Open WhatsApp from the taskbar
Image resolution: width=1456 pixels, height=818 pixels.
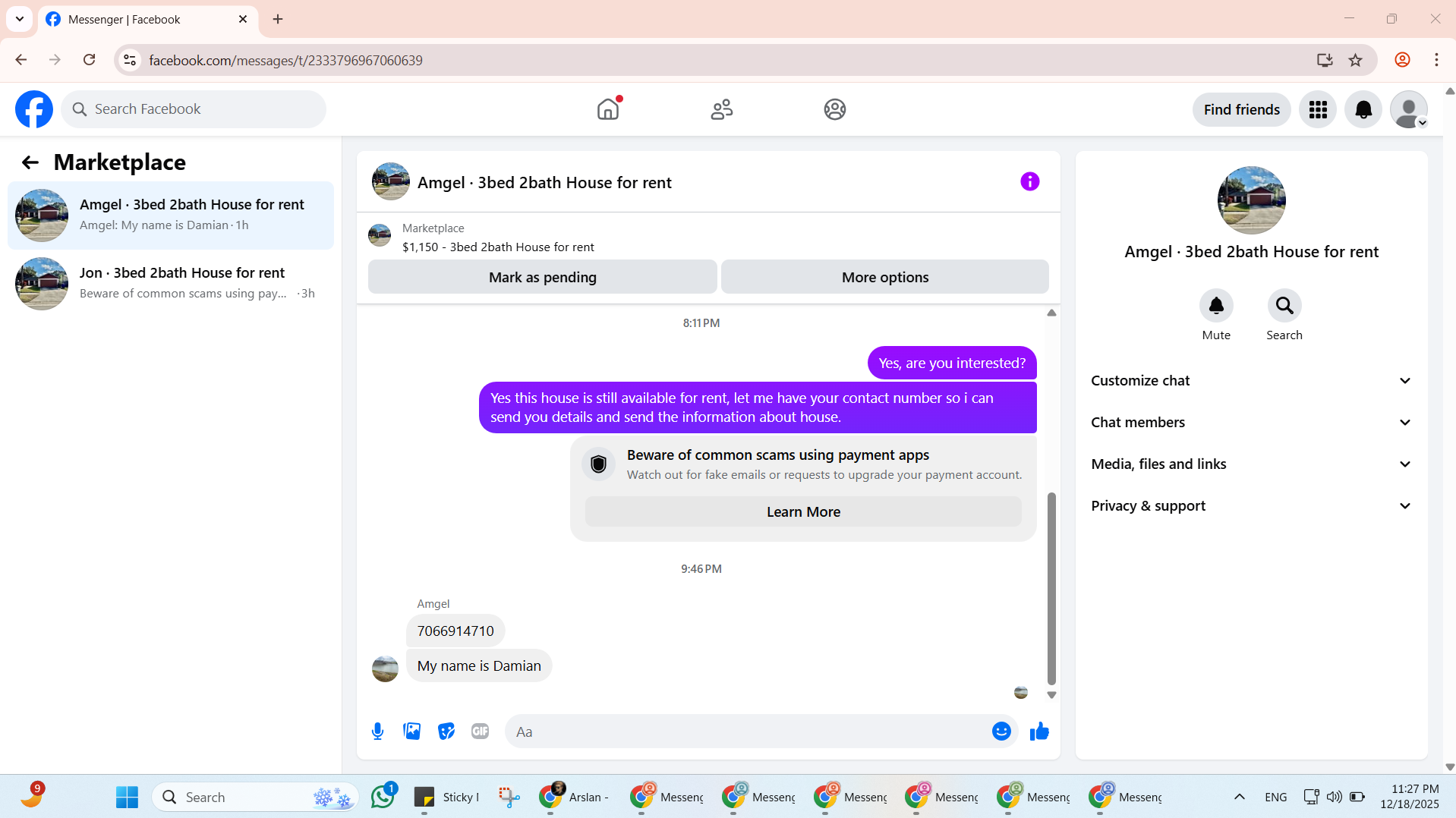(383, 797)
